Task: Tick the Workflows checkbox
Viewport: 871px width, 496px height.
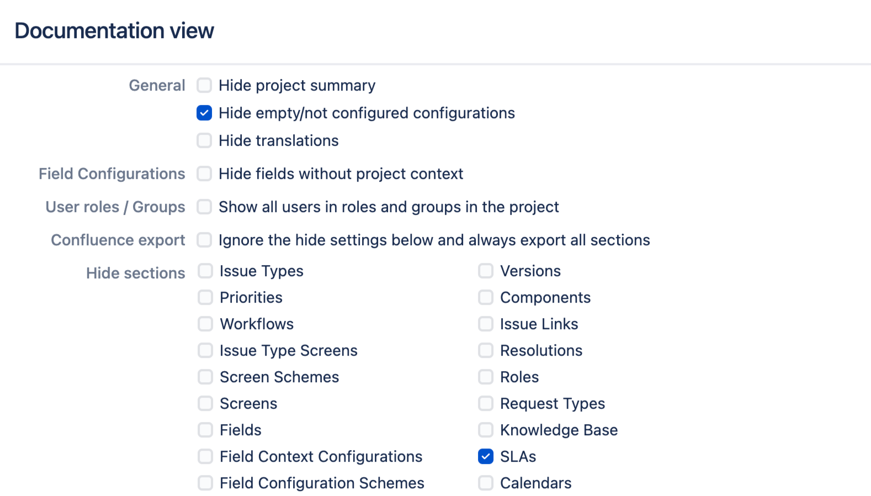Action: [x=205, y=324]
